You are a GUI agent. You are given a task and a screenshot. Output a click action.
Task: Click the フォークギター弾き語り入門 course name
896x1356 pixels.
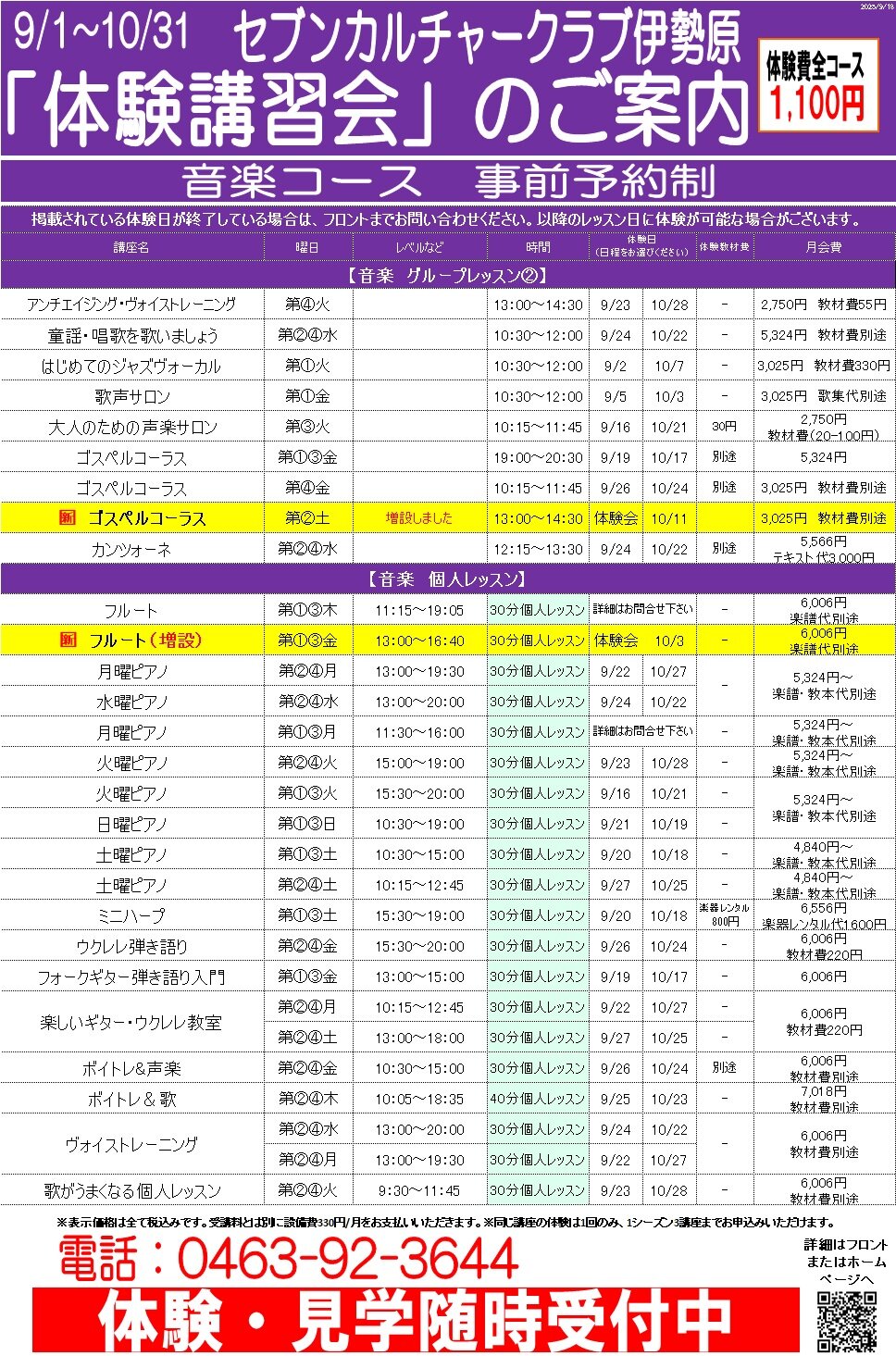coord(131,977)
